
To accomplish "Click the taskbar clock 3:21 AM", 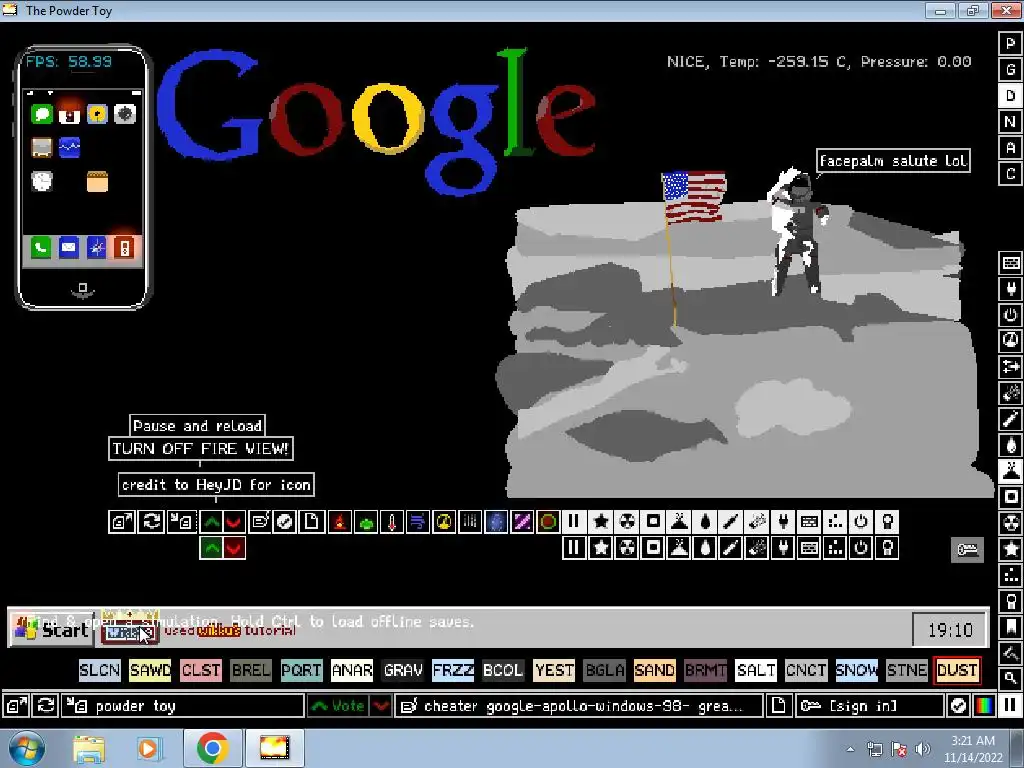I will pyautogui.click(x=973, y=748).
